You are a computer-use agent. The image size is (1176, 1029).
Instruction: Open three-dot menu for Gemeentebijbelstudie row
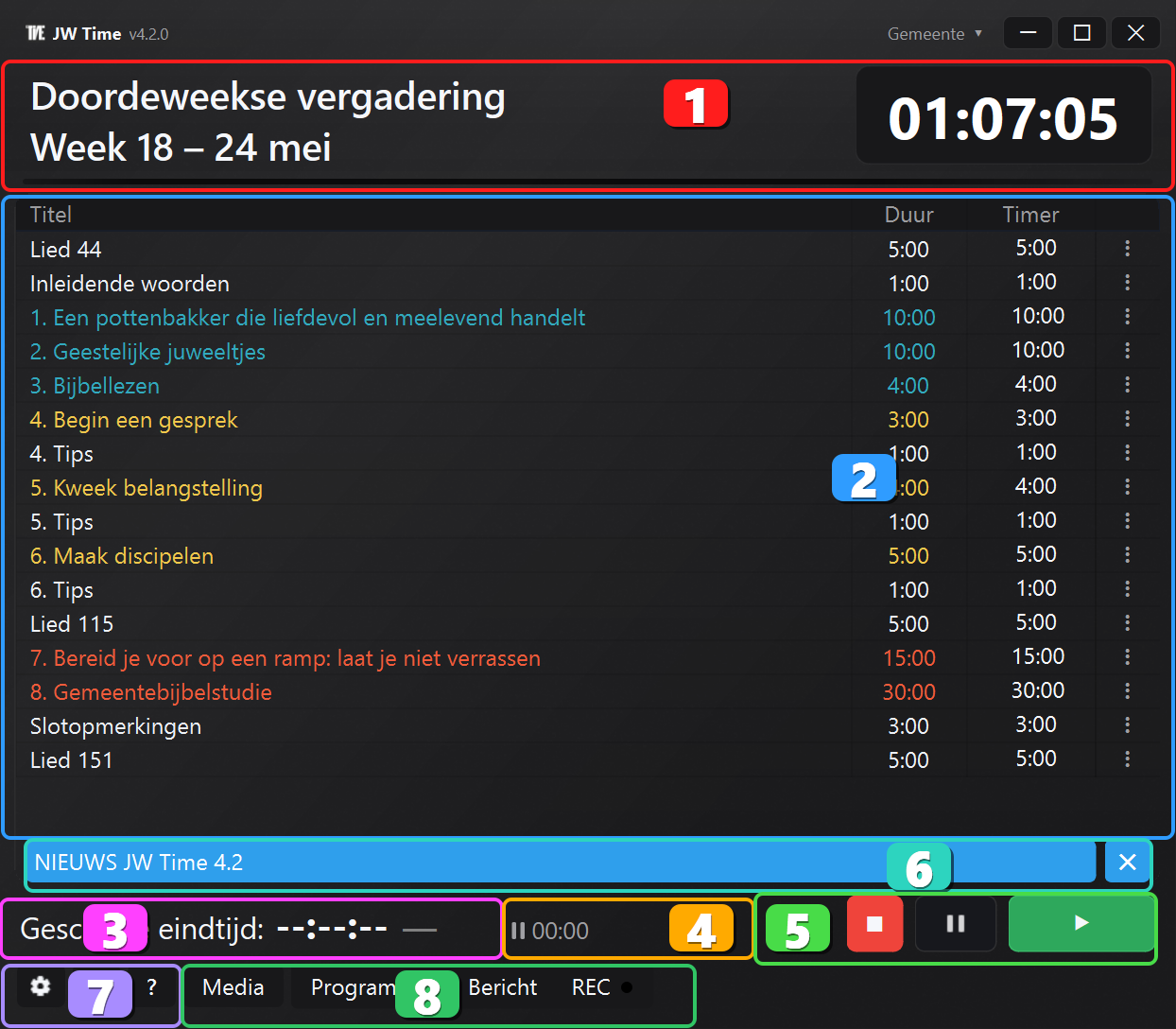[x=1127, y=691]
